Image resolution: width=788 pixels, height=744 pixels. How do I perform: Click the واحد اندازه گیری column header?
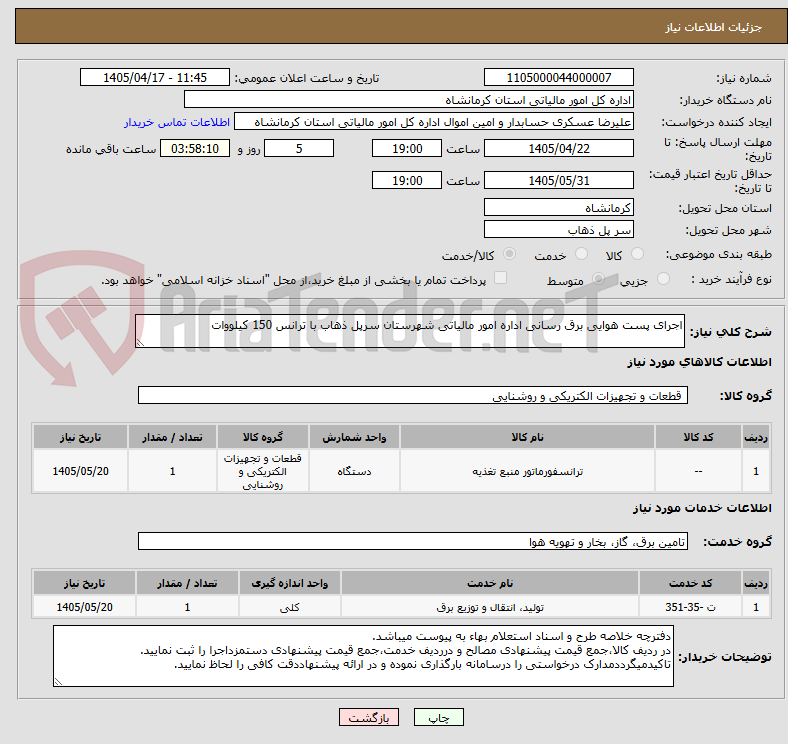coord(290,583)
